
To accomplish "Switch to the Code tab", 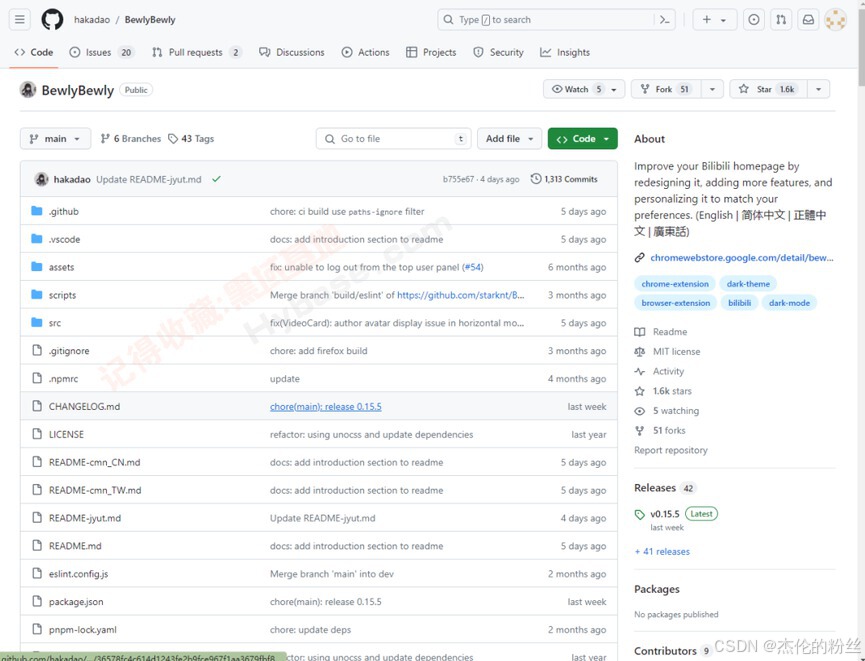I will tap(34, 52).
